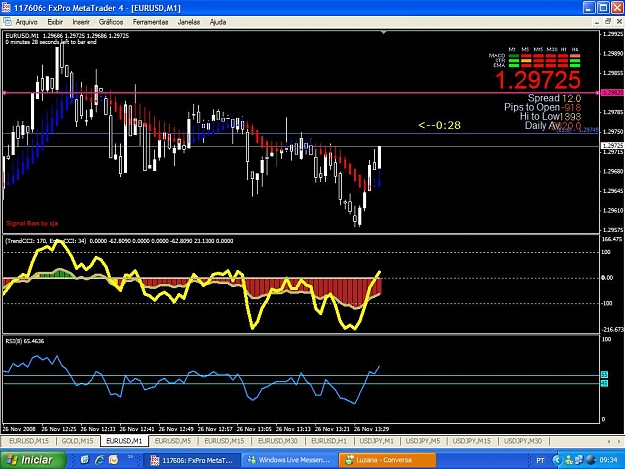The height and width of the screenshot is (469, 625).
Task: Switch to the GOLD,M15 chart tab
Action: coord(77,441)
